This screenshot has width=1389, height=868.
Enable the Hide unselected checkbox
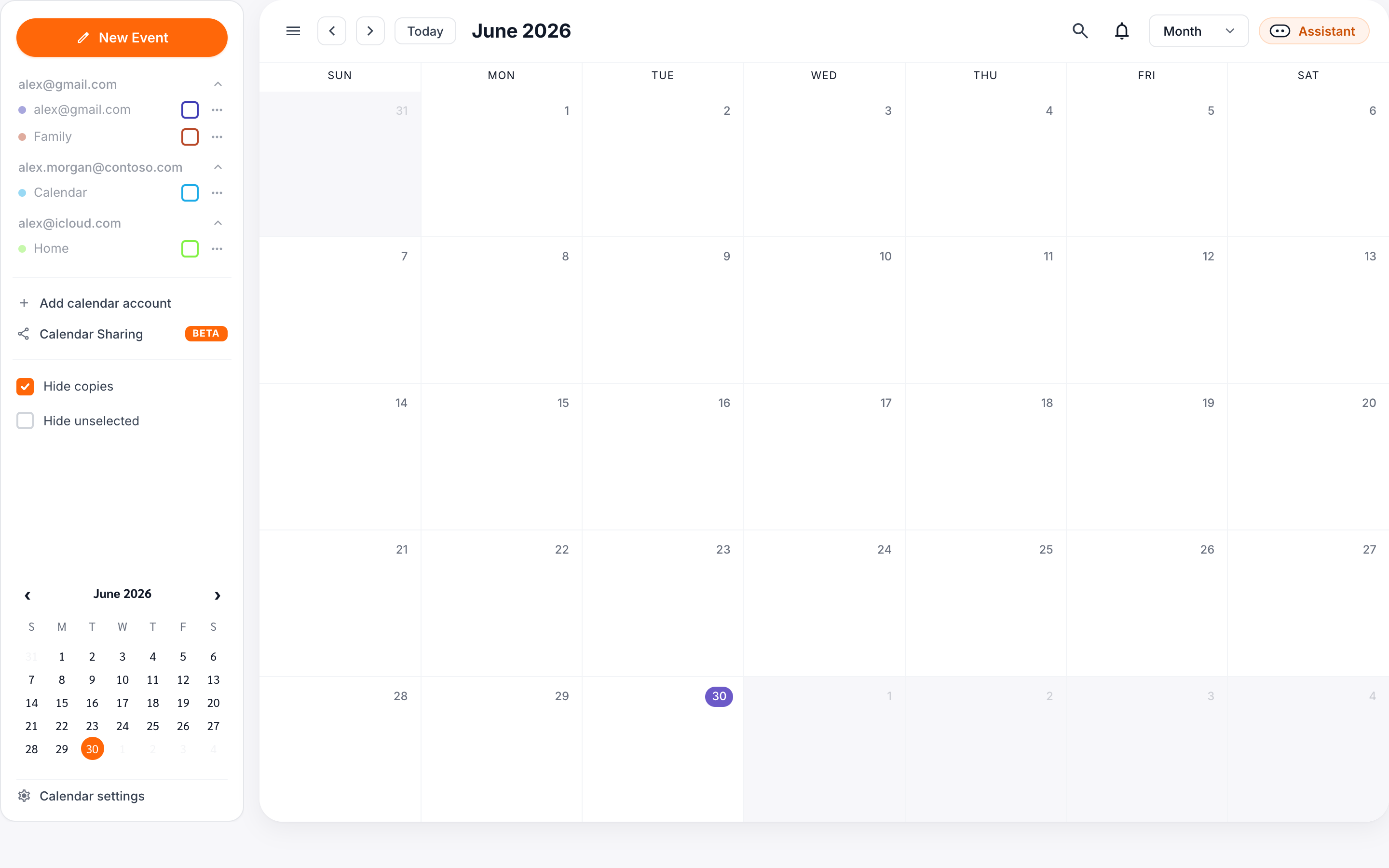pyautogui.click(x=25, y=421)
